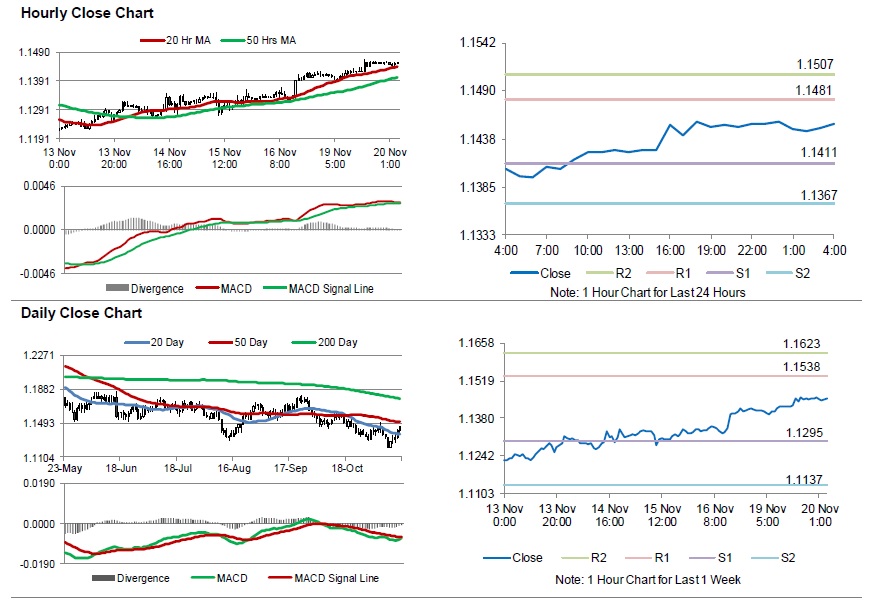This screenshot has height=601, width=873.
Task: Select the Divergence legend in hourly MACD chart
Action: [x=145, y=289]
